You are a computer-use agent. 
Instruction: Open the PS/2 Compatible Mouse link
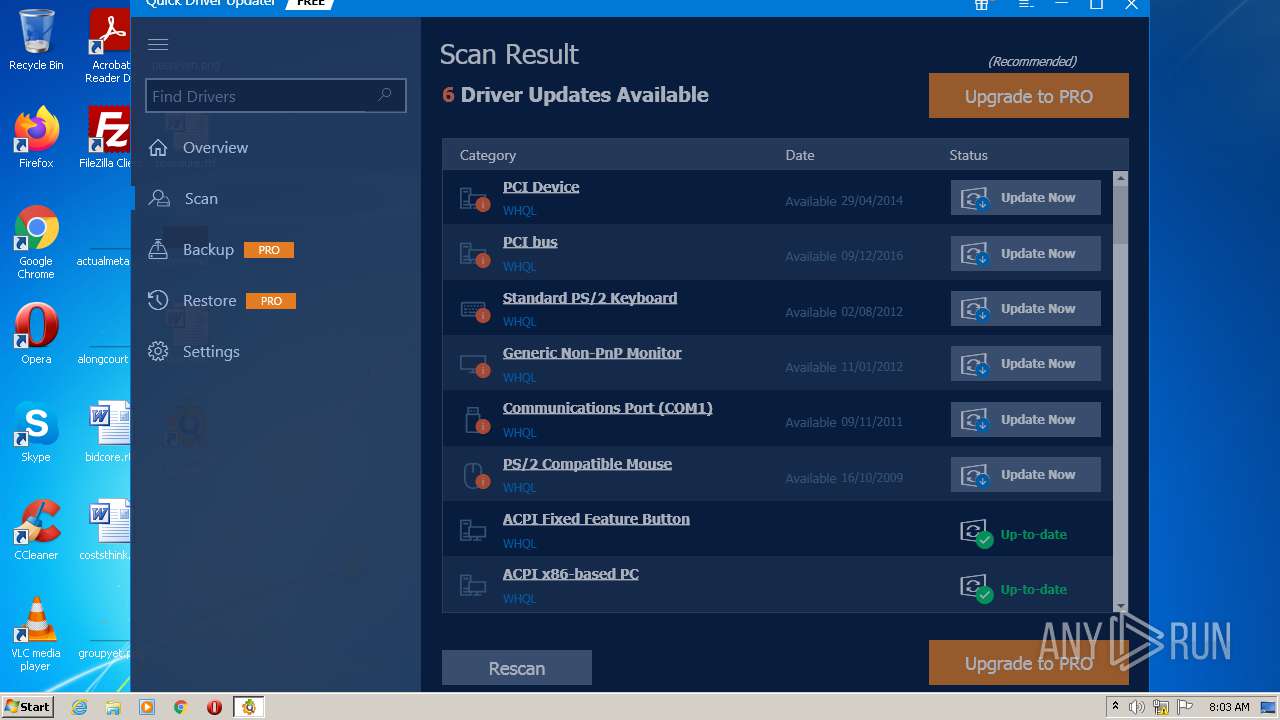click(587, 464)
